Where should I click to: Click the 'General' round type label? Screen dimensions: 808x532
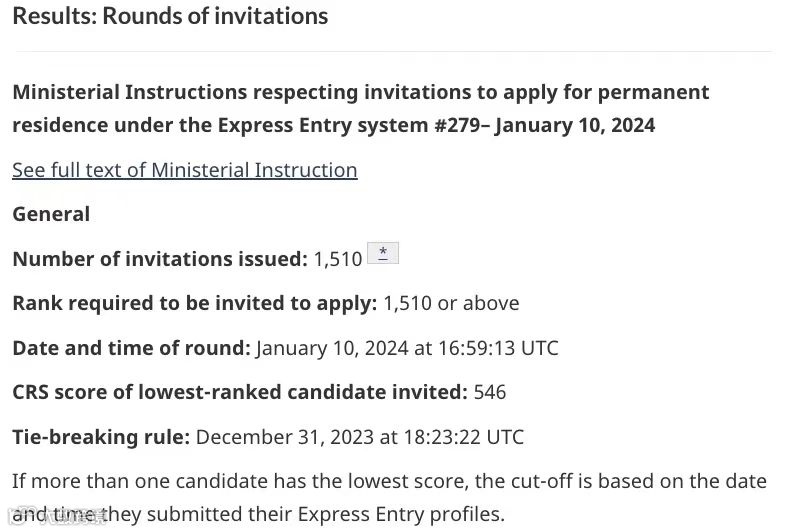coord(51,214)
